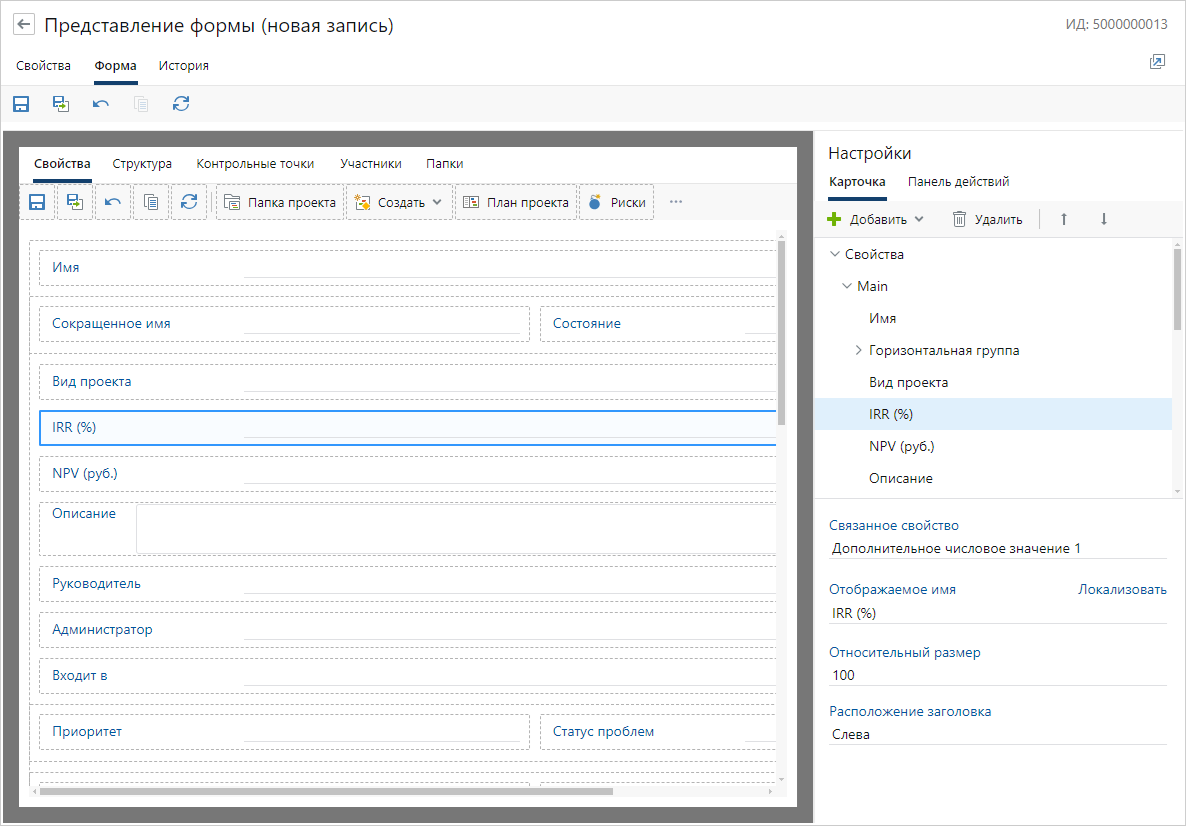Move item up with the arrow
The image size is (1186, 826).
point(1063,219)
